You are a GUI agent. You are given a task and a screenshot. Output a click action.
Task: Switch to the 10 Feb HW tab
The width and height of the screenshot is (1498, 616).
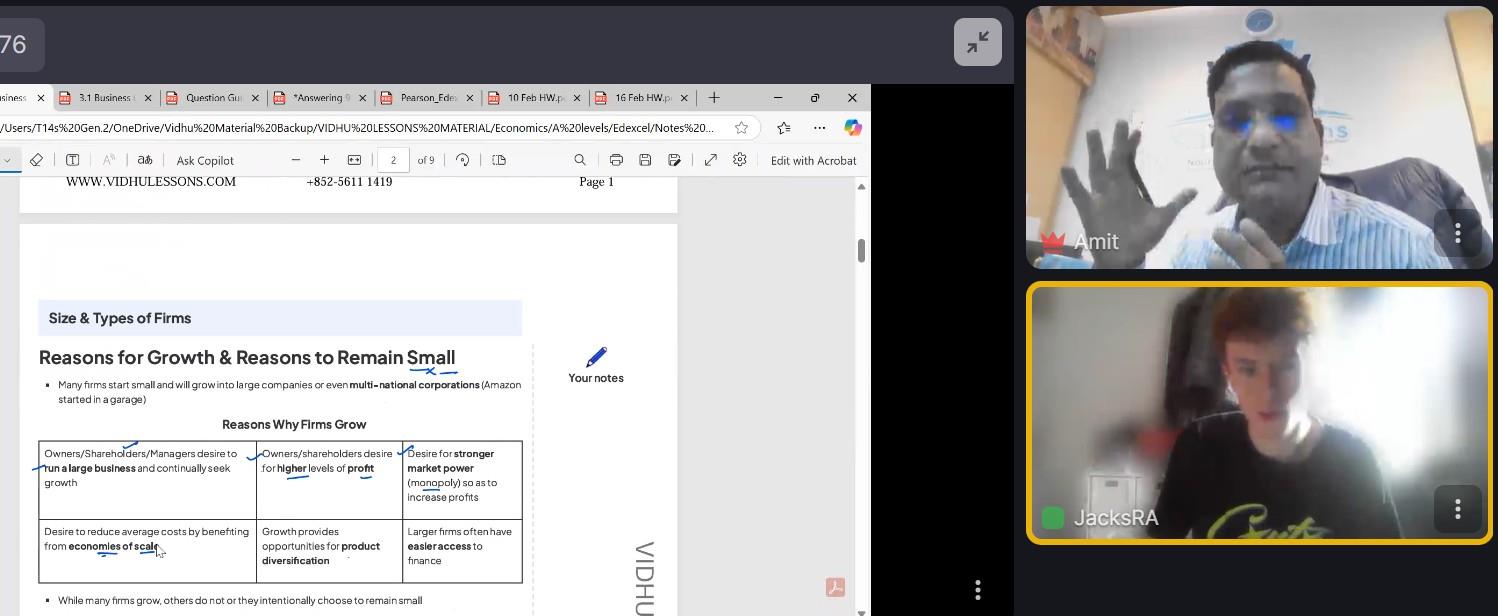point(534,98)
